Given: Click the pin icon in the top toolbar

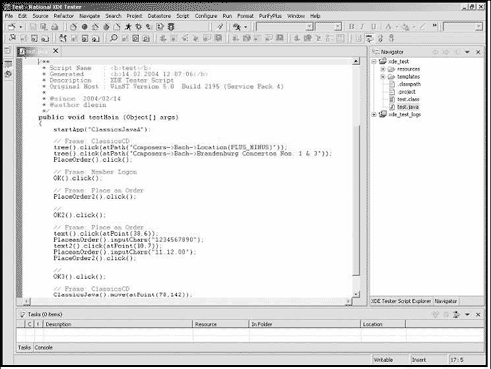Looking at the screenshot, I should 220,27.
